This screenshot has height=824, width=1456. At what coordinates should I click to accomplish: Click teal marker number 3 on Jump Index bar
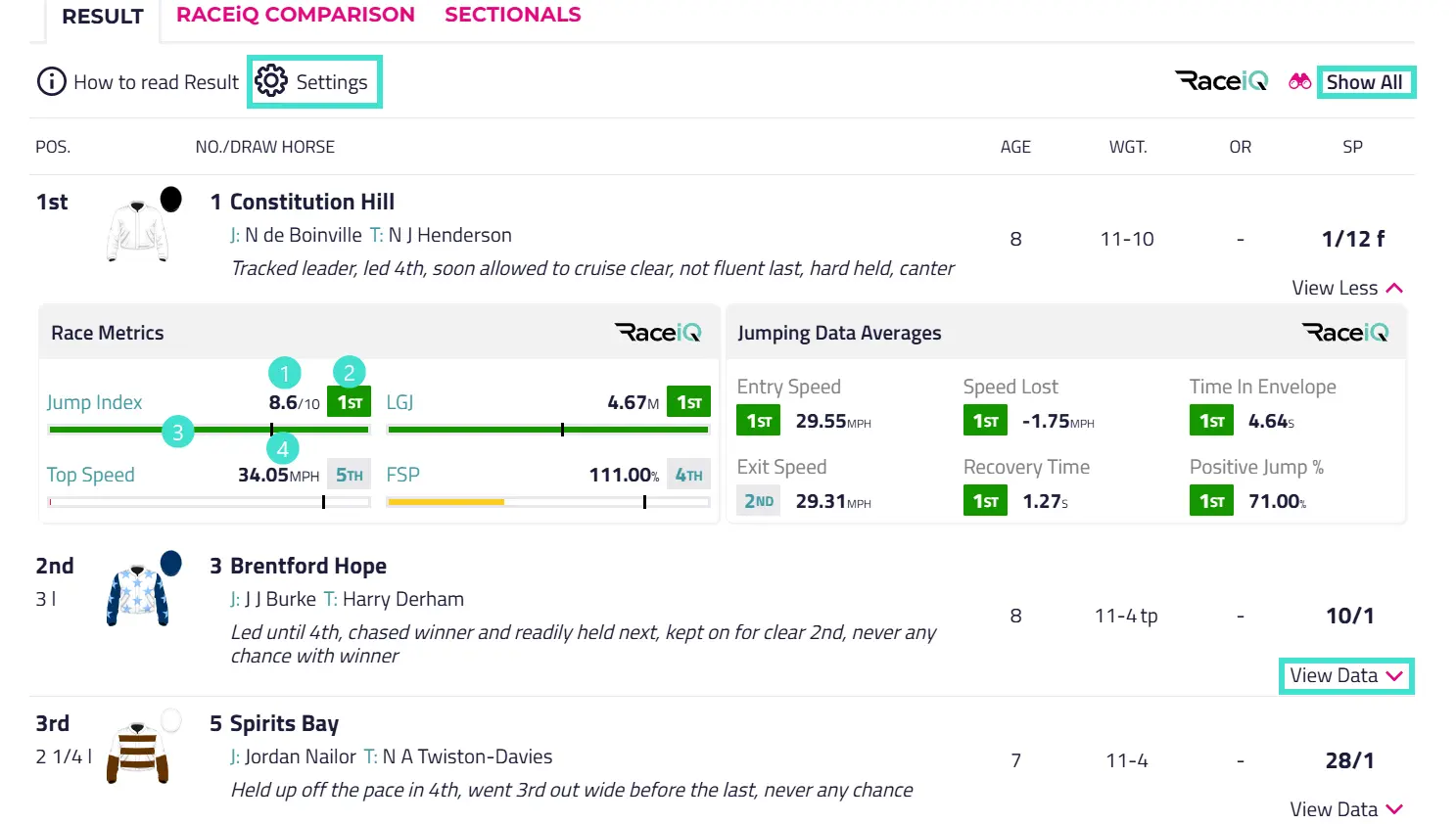177,432
